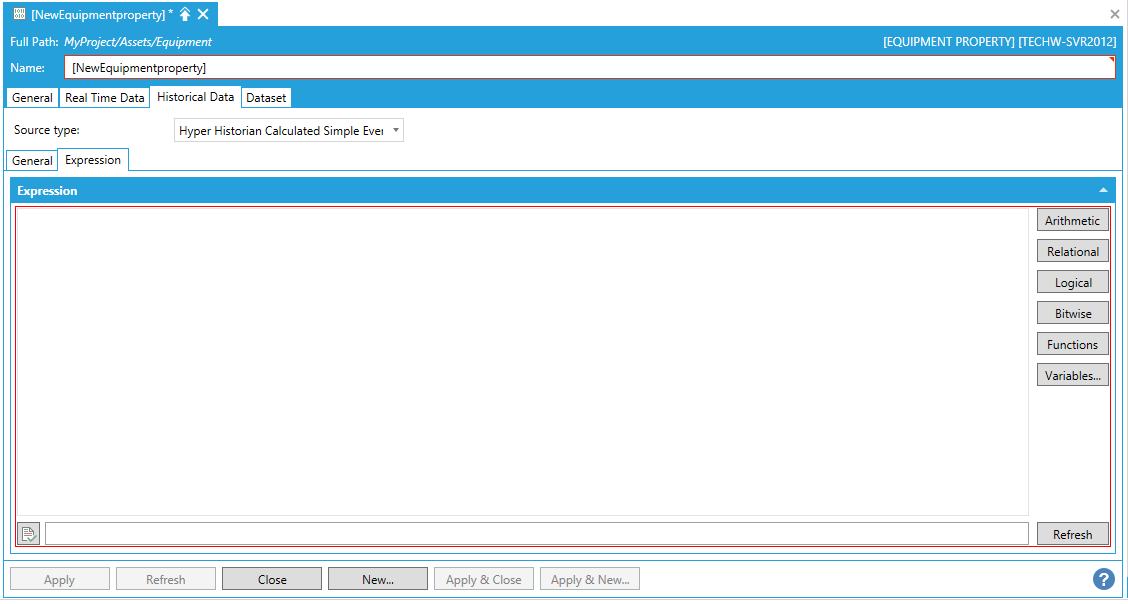Select the General sub-tab below Source type
The image size is (1128, 604).
pos(32,161)
